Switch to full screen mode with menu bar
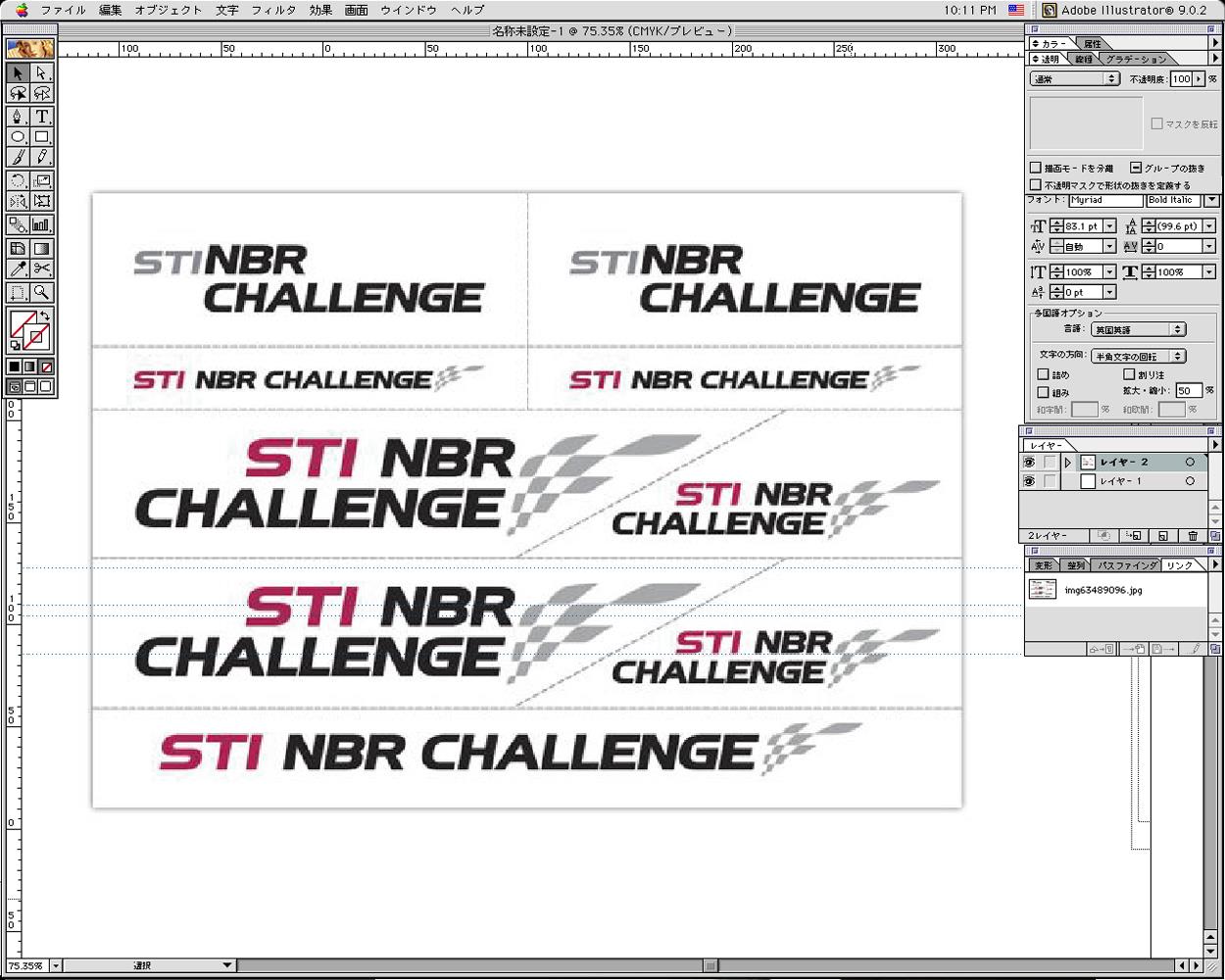Viewport: 1225px width, 980px height. point(30,386)
